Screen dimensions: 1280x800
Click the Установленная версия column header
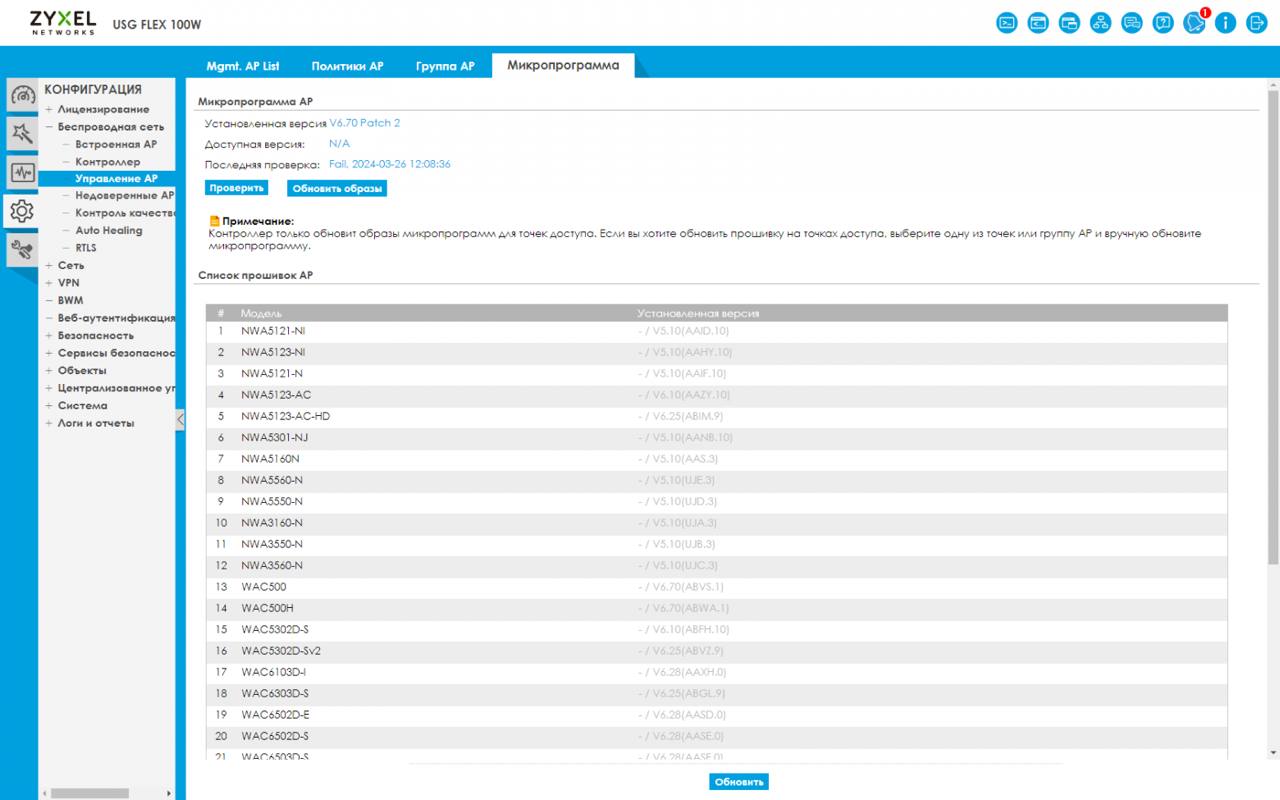(698, 314)
